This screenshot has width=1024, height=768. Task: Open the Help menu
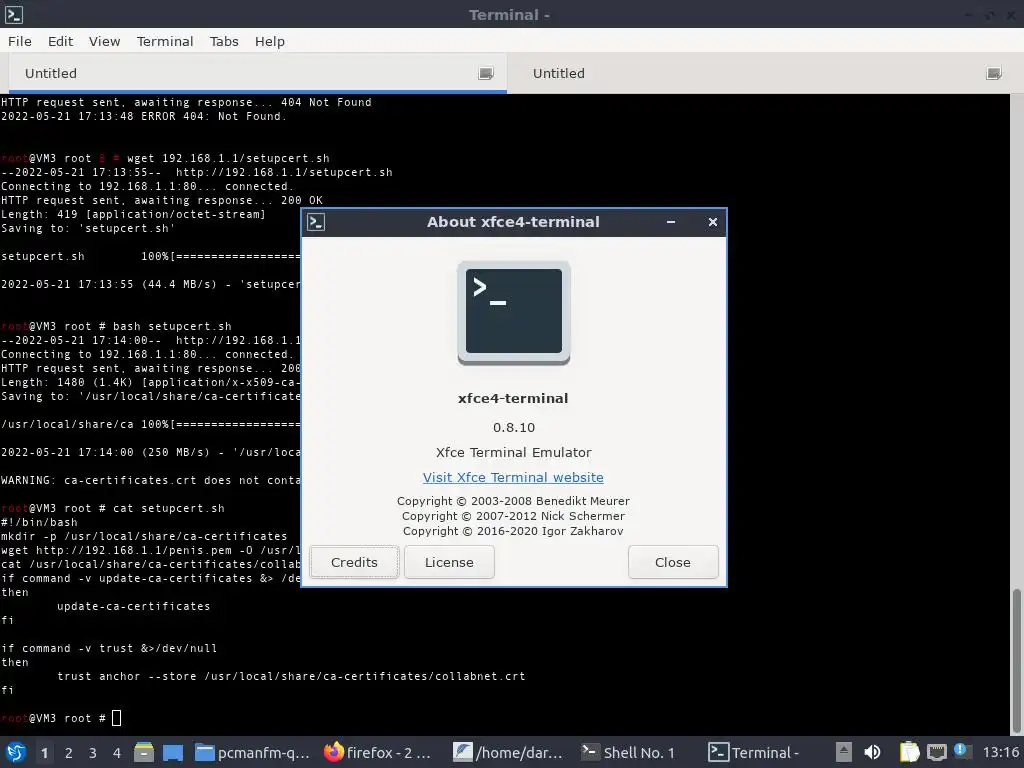click(270, 41)
